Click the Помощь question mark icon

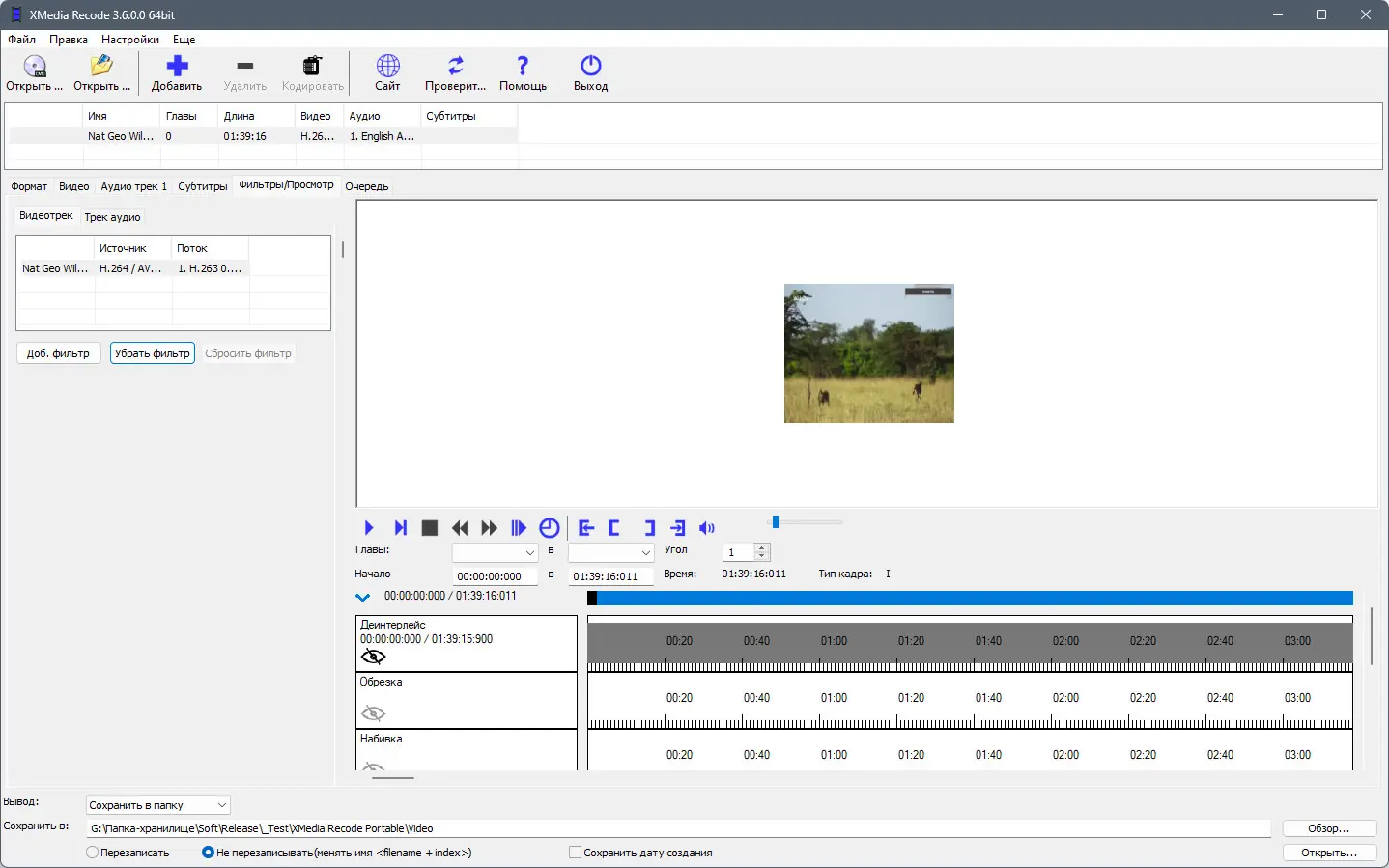523,66
